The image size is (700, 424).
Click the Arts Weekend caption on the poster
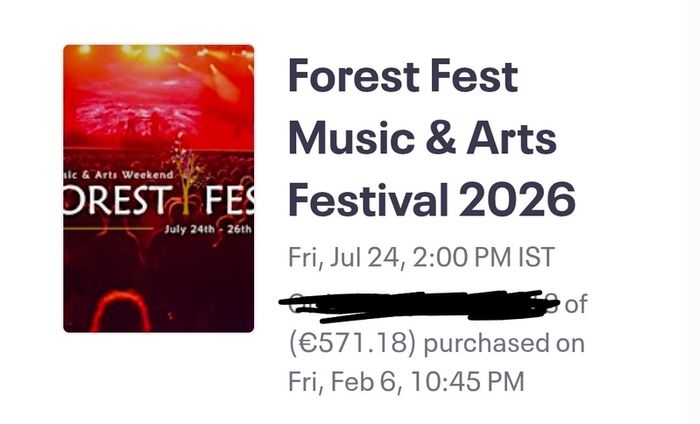[133, 175]
